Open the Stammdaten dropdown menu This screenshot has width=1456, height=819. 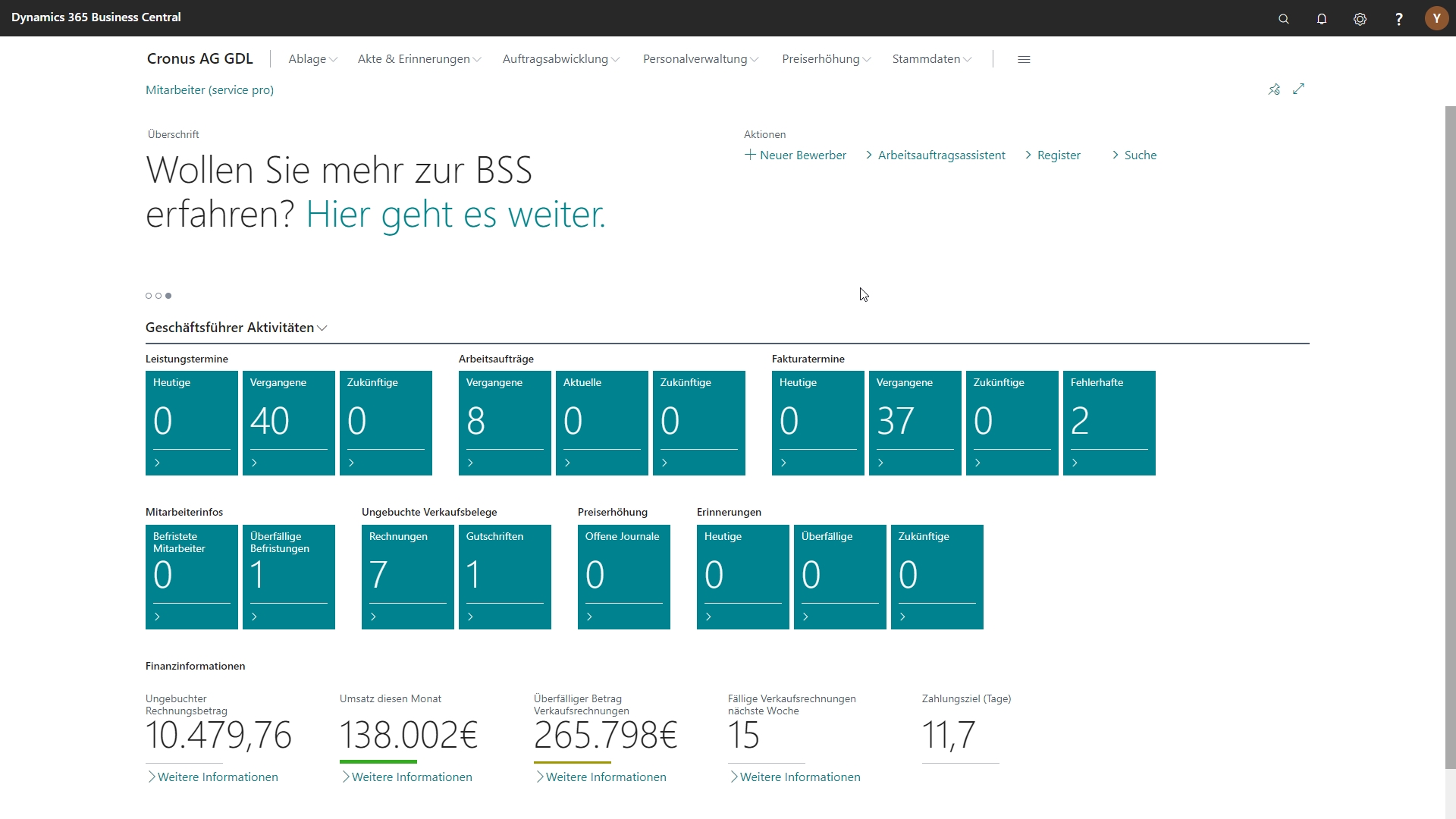[931, 59]
